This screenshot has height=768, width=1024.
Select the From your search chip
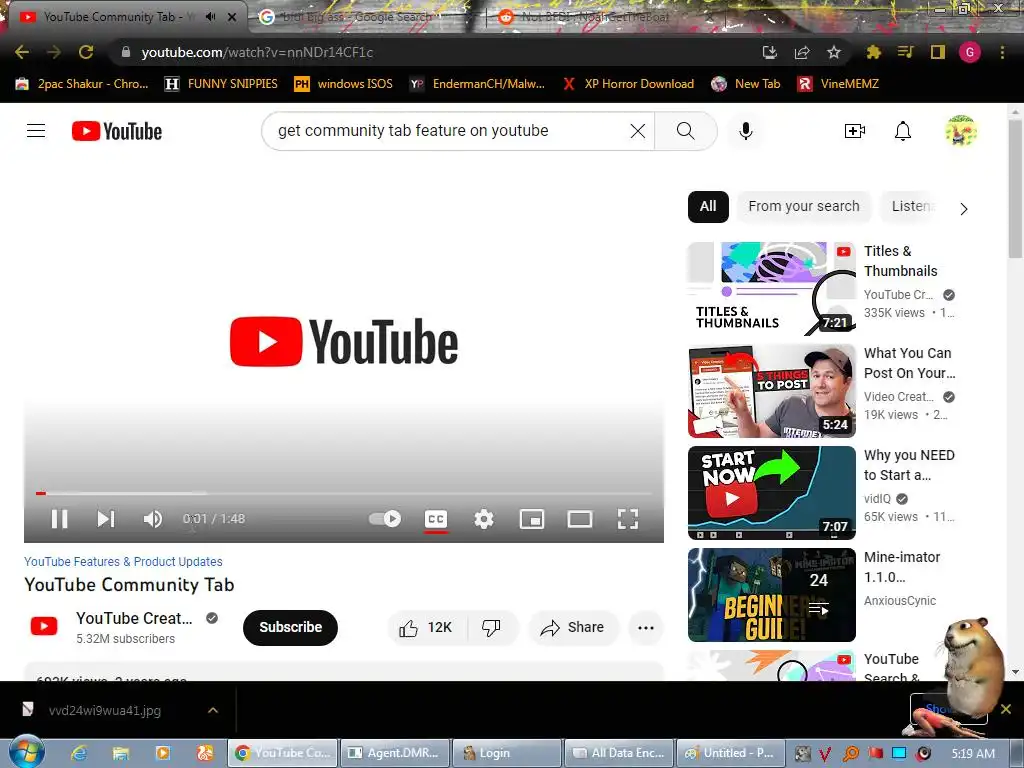coord(804,206)
